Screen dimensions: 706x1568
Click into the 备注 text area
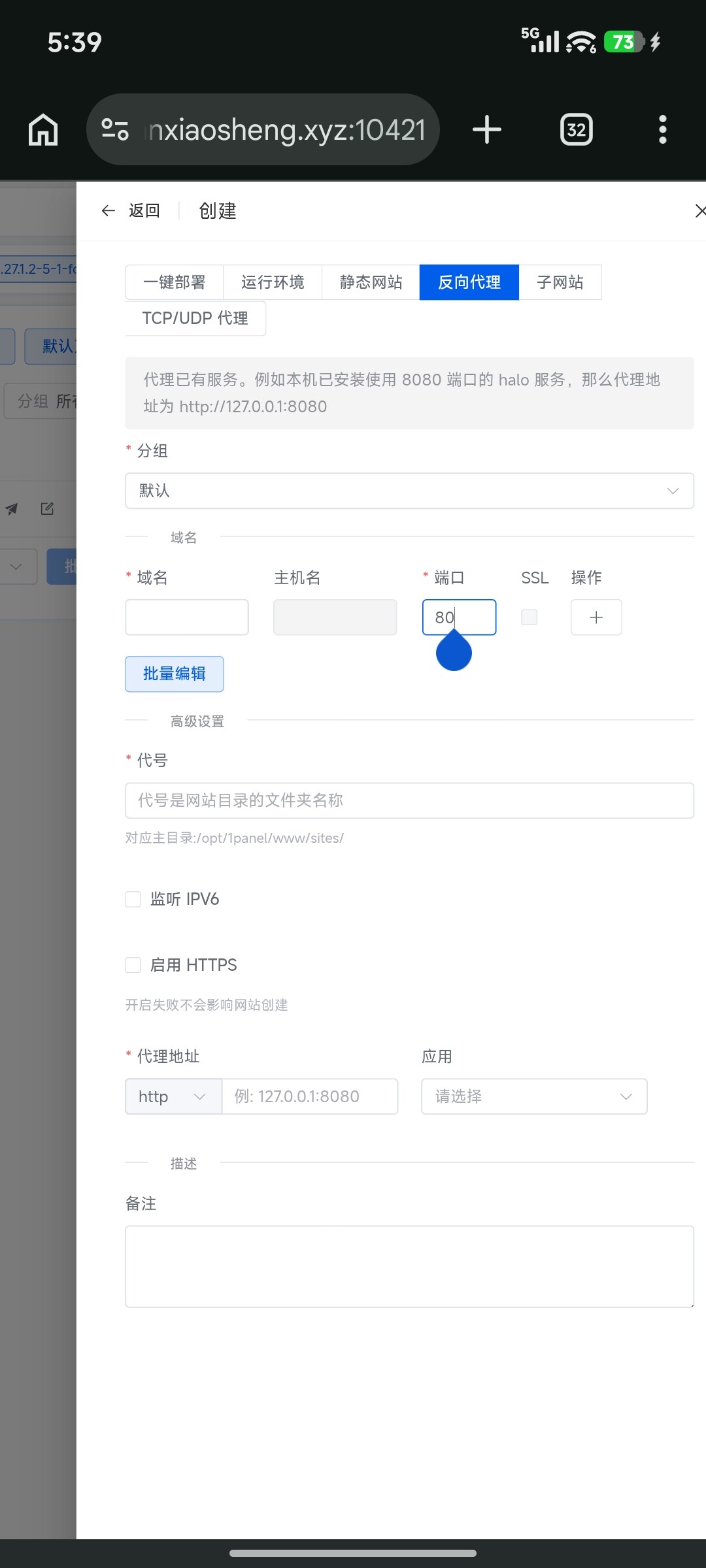tap(409, 1266)
